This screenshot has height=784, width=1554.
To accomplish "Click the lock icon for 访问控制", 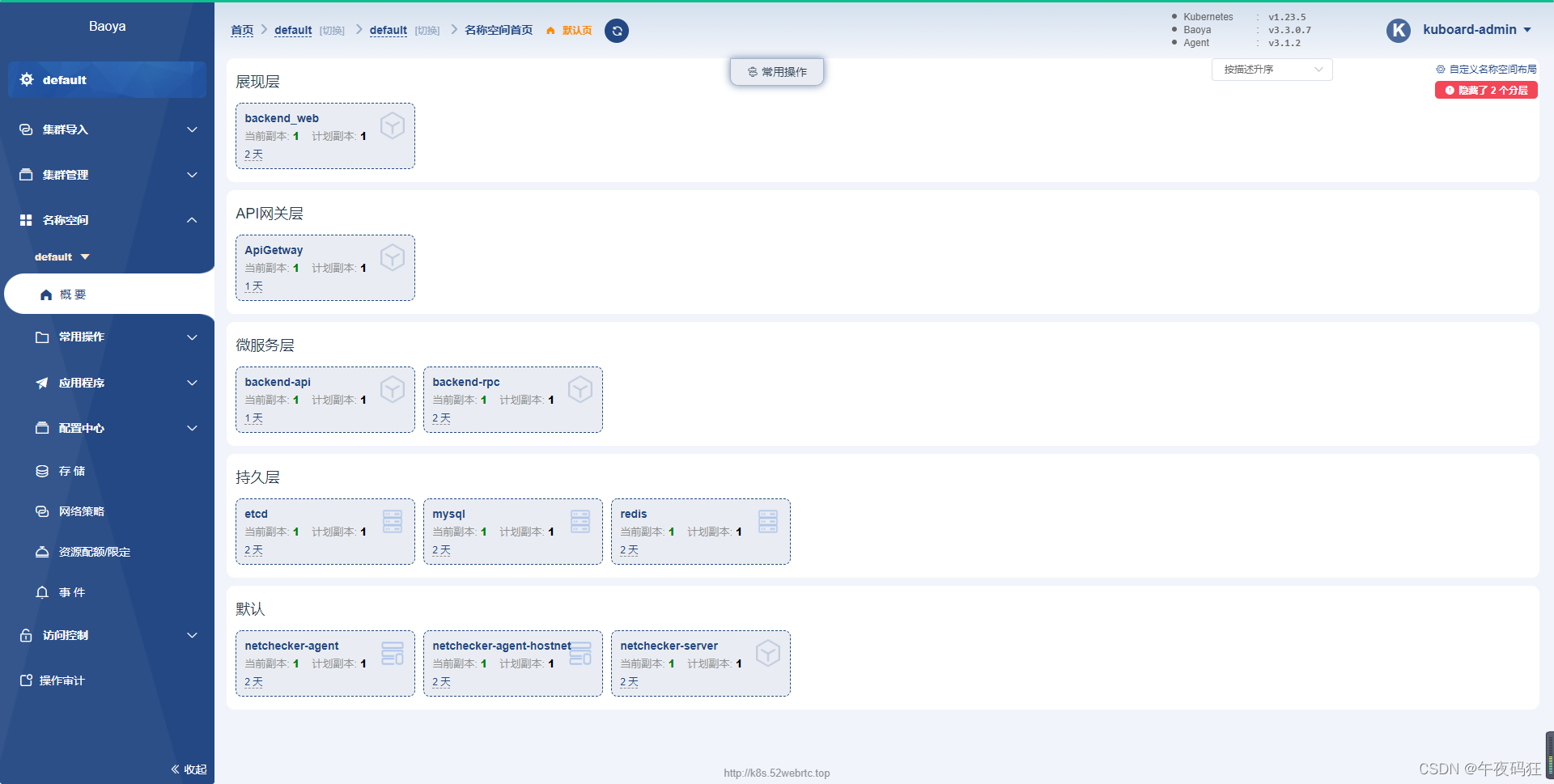I will 26,635.
